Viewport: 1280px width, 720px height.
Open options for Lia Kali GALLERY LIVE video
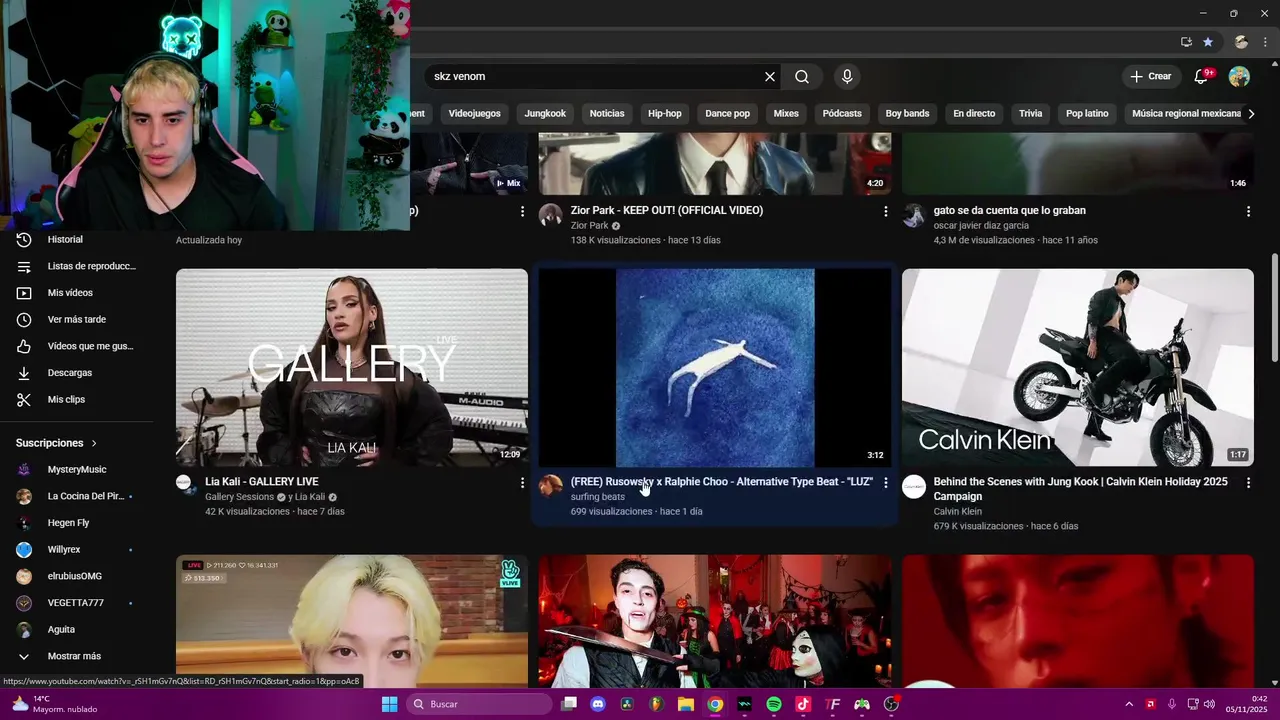pyautogui.click(x=522, y=482)
